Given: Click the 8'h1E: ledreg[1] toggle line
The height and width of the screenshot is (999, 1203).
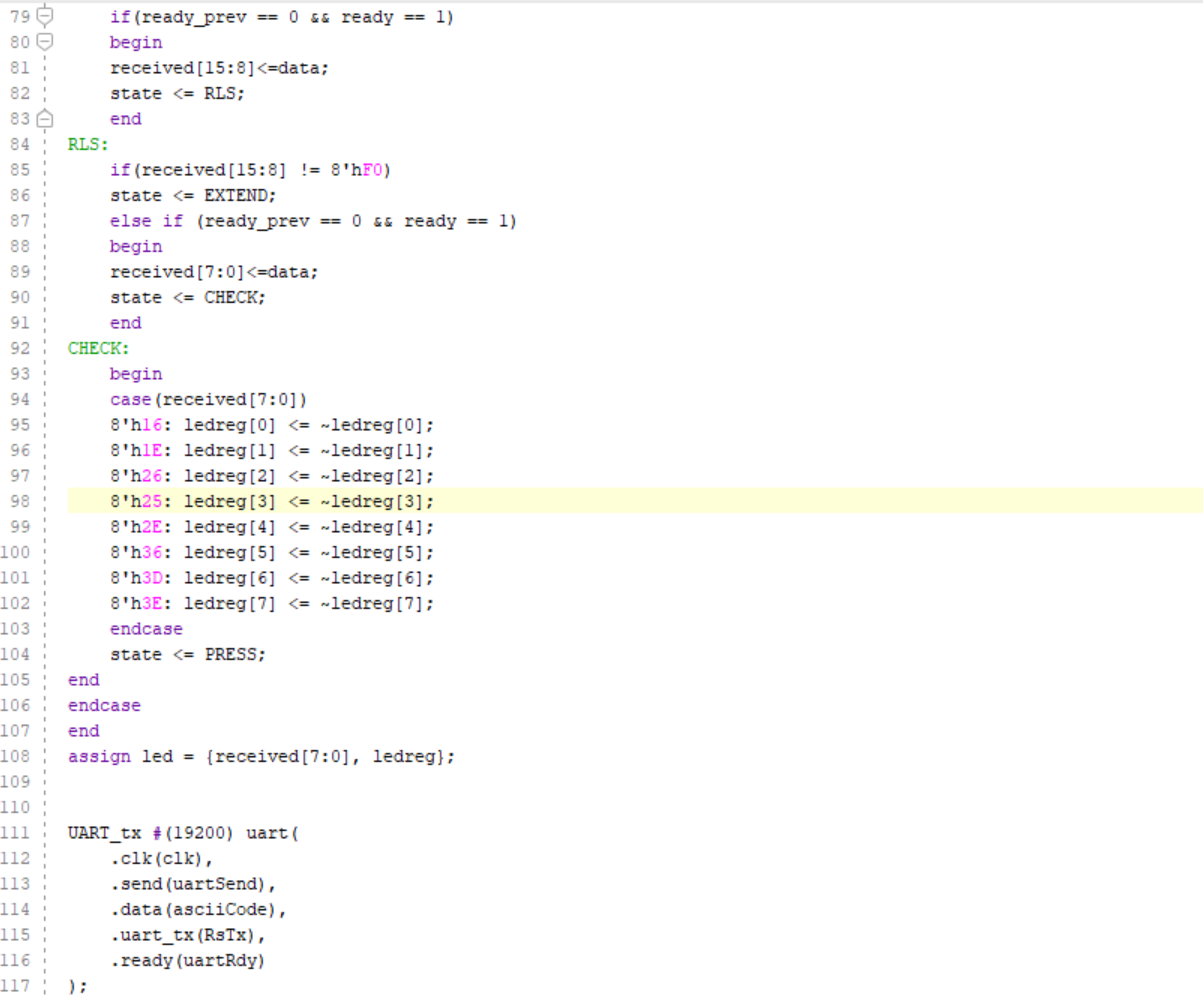Looking at the screenshot, I should pos(273,450).
